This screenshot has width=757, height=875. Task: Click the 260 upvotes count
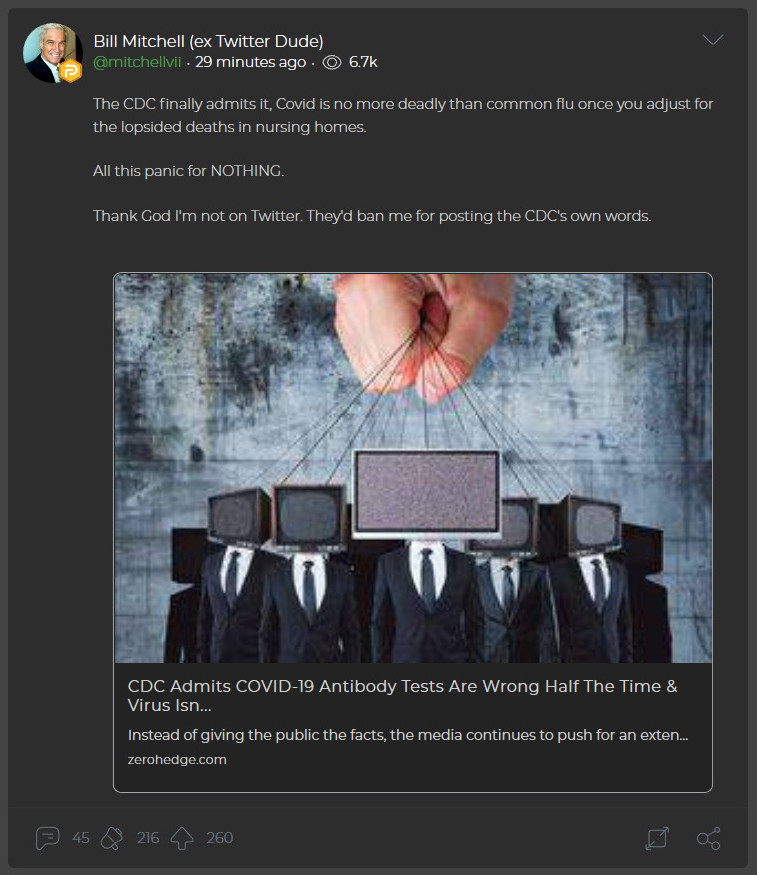(220, 838)
